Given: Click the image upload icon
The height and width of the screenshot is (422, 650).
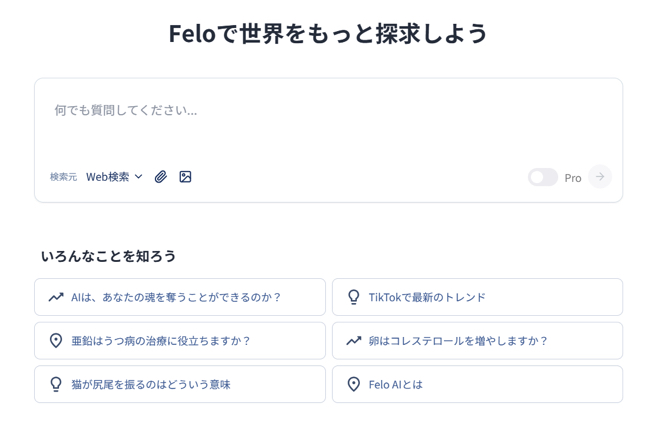Looking at the screenshot, I should [x=185, y=177].
